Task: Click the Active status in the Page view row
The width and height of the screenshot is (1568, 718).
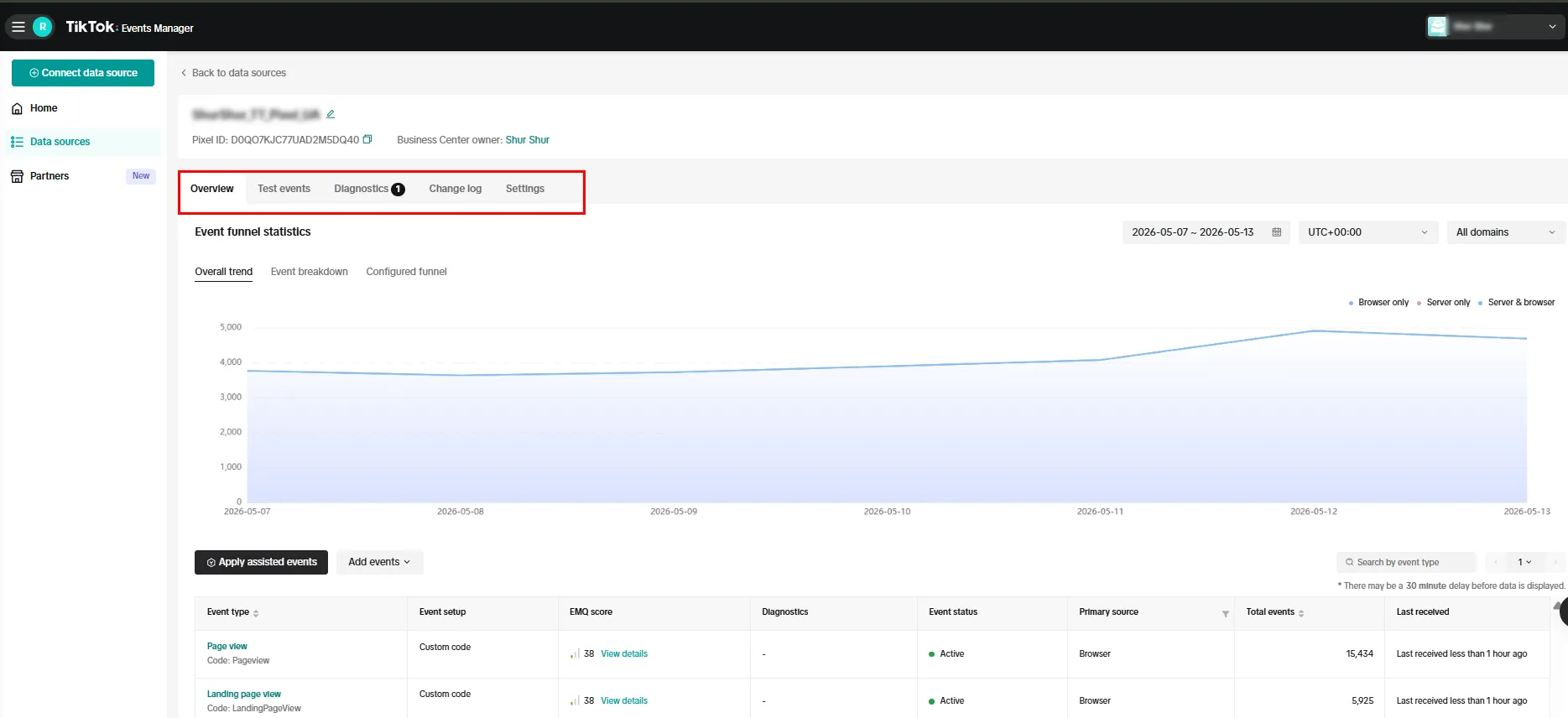Action: 947,653
